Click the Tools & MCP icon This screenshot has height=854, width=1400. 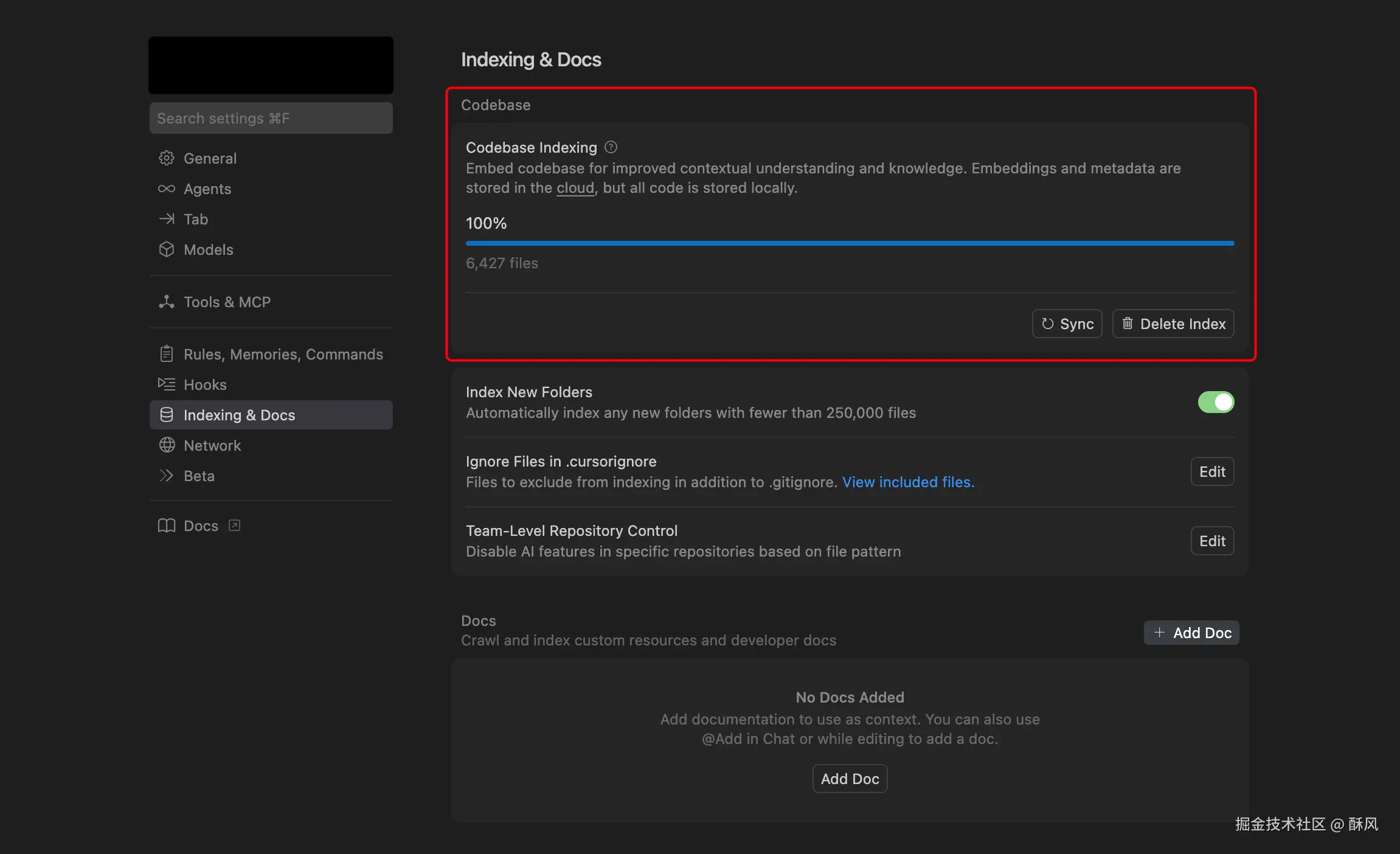tap(167, 302)
